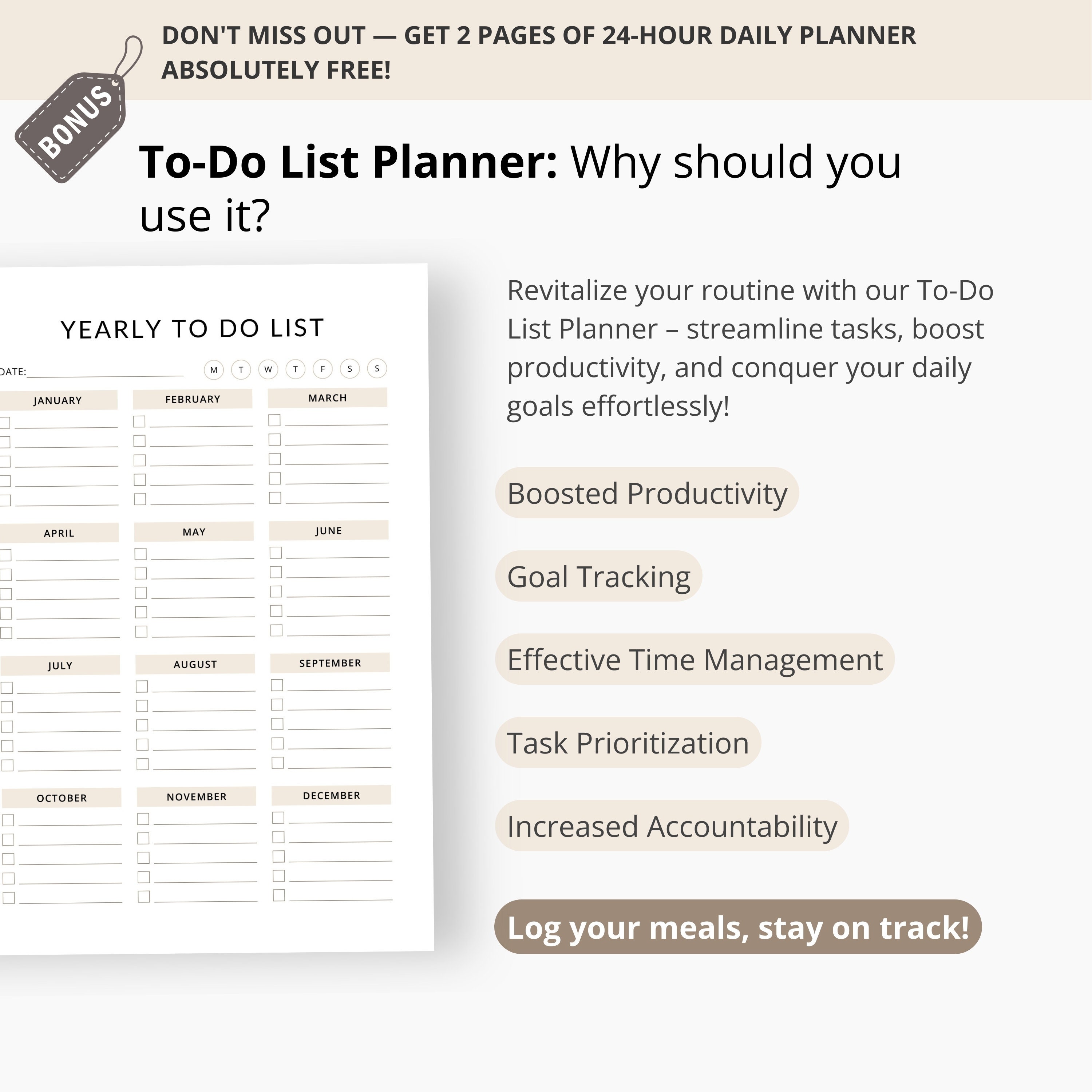Select the Monday day circle
Image resolution: width=1092 pixels, height=1092 pixels.
pos(214,370)
